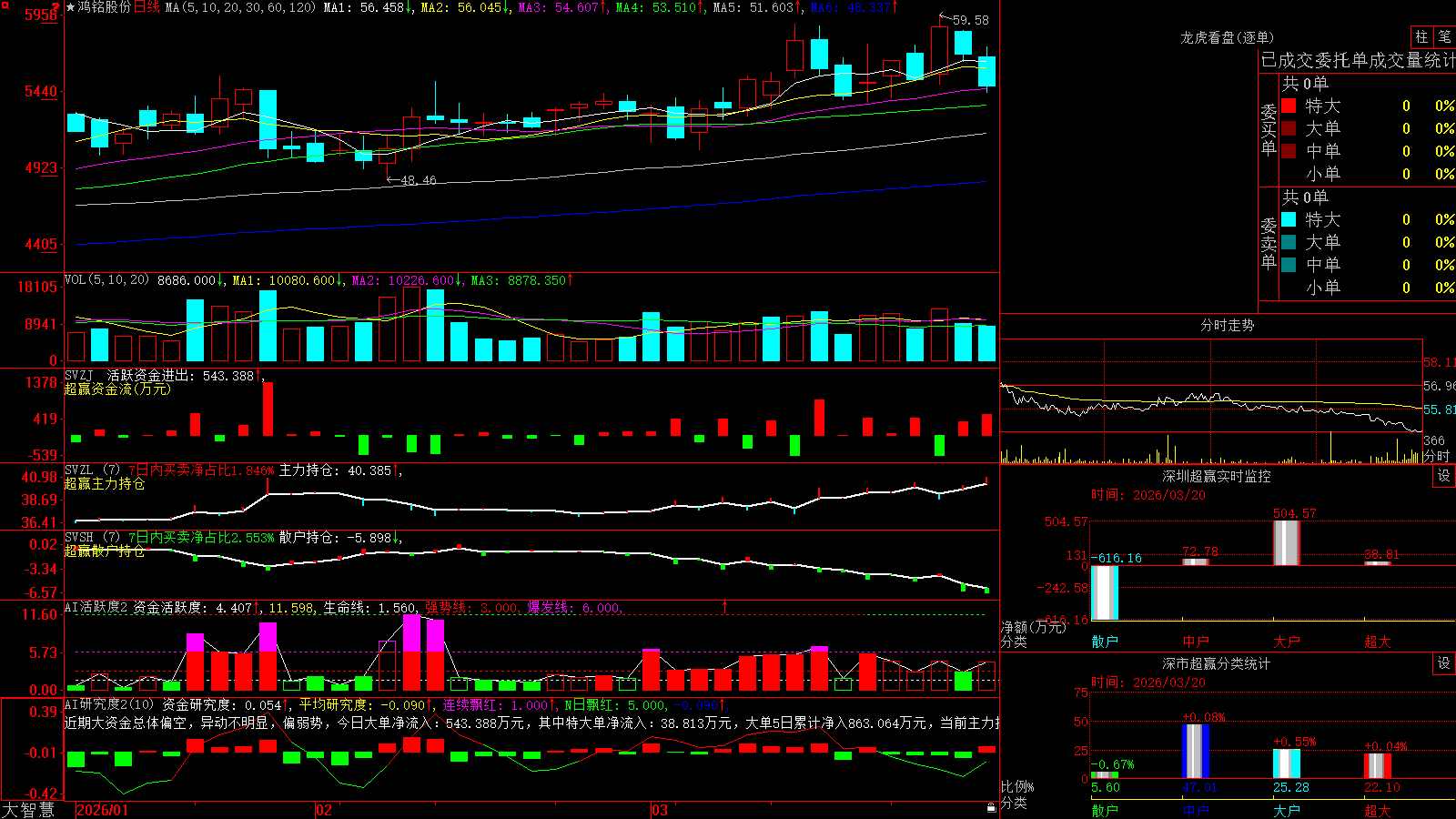The height and width of the screenshot is (819, 1456).
Task: Click the dark red 大单 swatch under 委买单
Action: pyautogui.click(x=1289, y=128)
